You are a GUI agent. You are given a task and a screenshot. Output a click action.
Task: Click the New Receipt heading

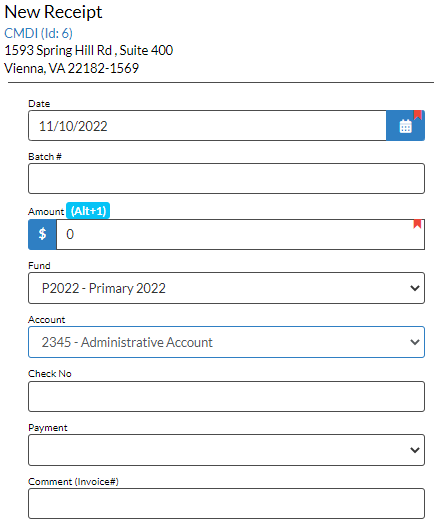tap(53, 12)
